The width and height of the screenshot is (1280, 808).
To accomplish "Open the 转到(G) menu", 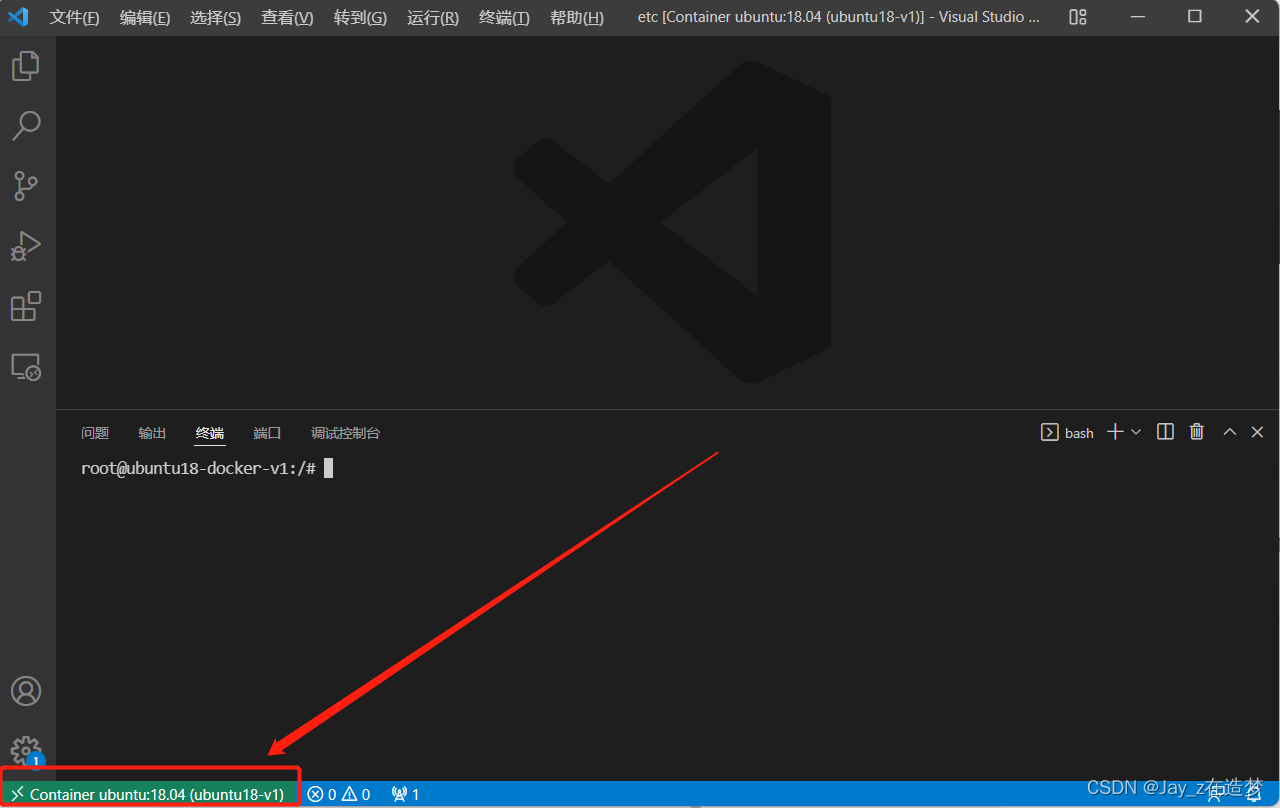I will click(360, 18).
